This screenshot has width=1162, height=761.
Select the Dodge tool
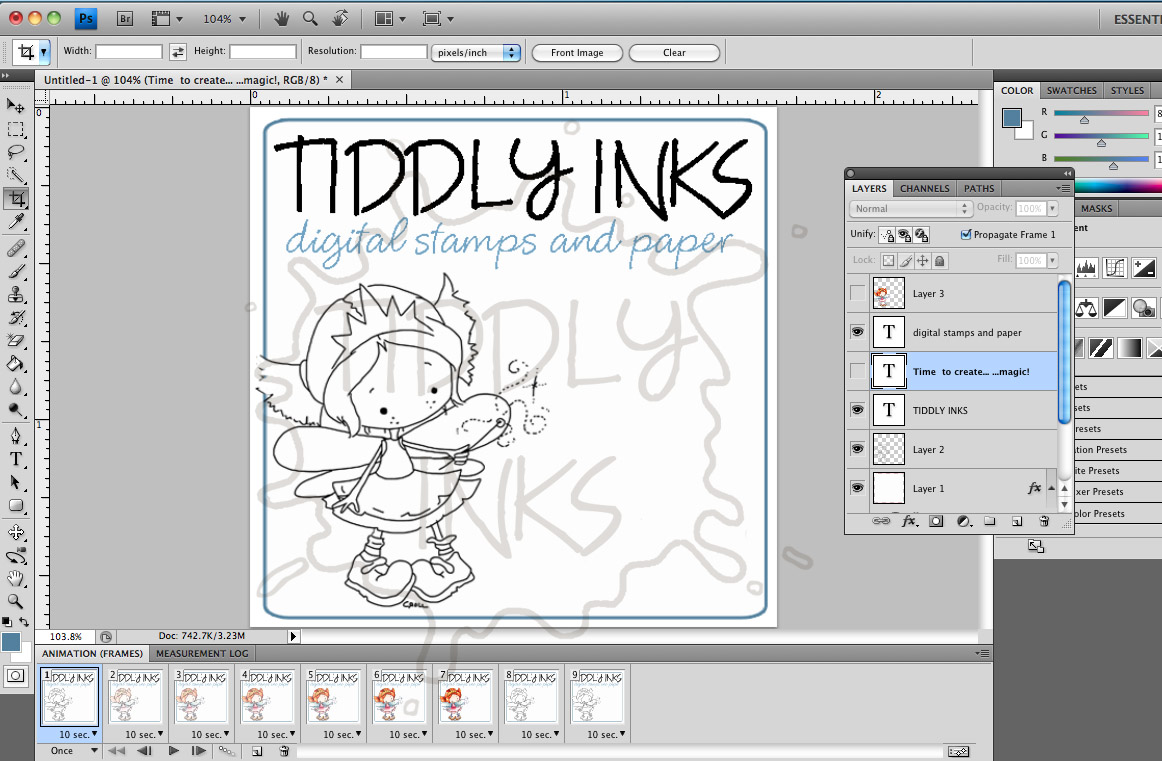[16, 410]
